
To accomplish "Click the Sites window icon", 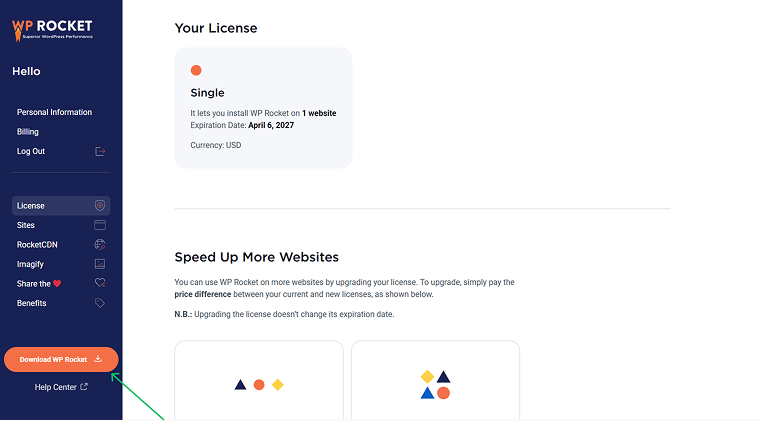I will pyautogui.click(x=100, y=225).
